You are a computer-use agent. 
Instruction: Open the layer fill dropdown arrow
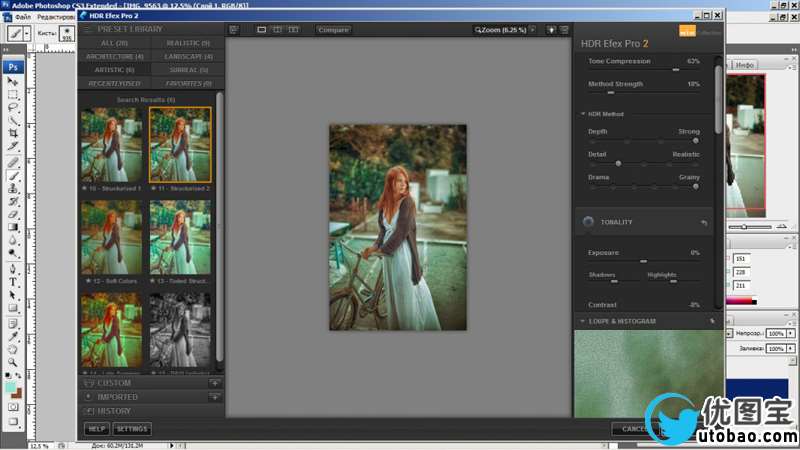[x=791, y=348]
